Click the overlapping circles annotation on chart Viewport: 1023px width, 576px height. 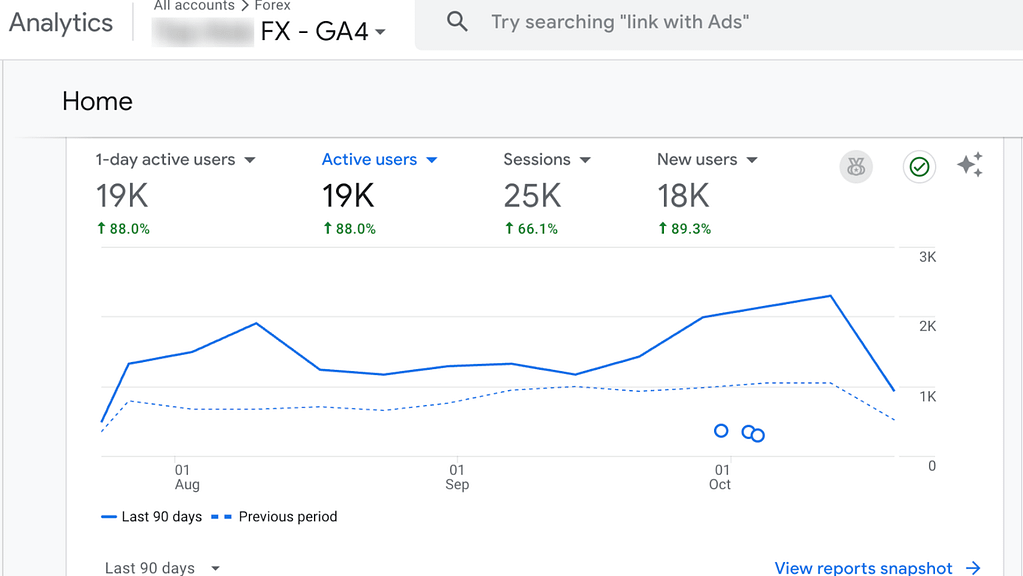click(752, 432)
